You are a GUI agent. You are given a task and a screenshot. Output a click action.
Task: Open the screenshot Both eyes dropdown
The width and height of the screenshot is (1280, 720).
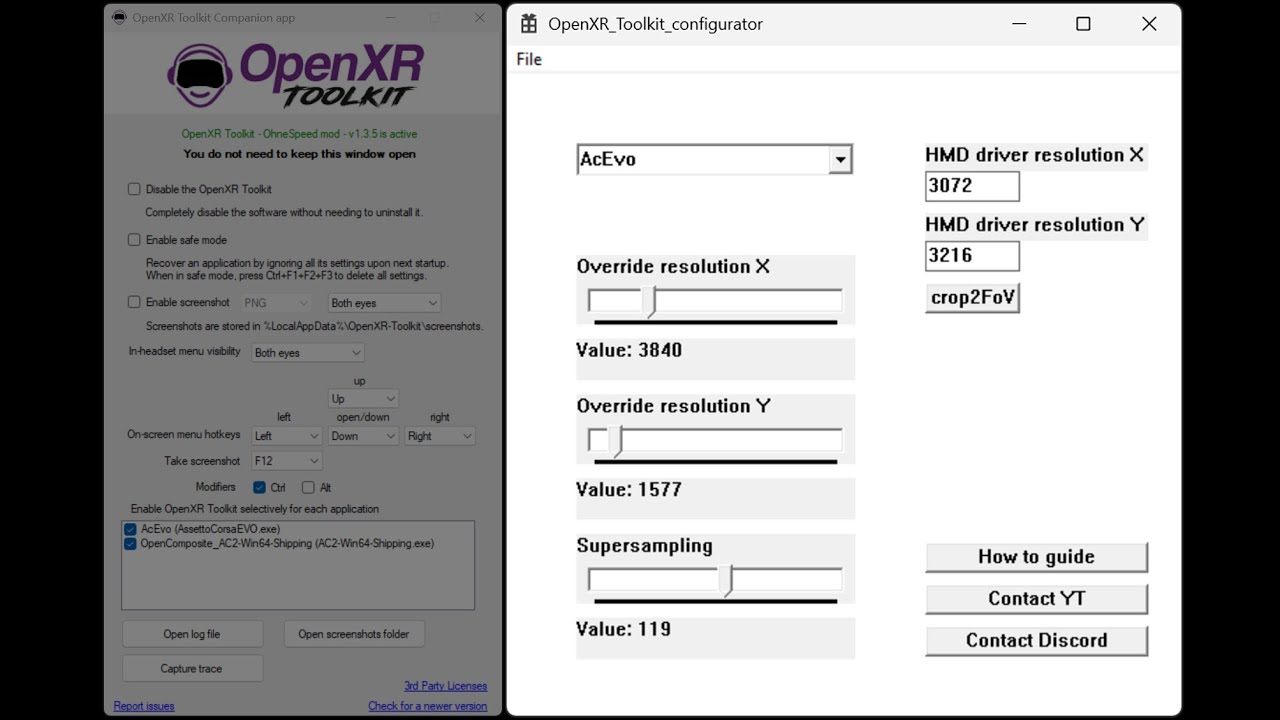[x=384, y=303]
